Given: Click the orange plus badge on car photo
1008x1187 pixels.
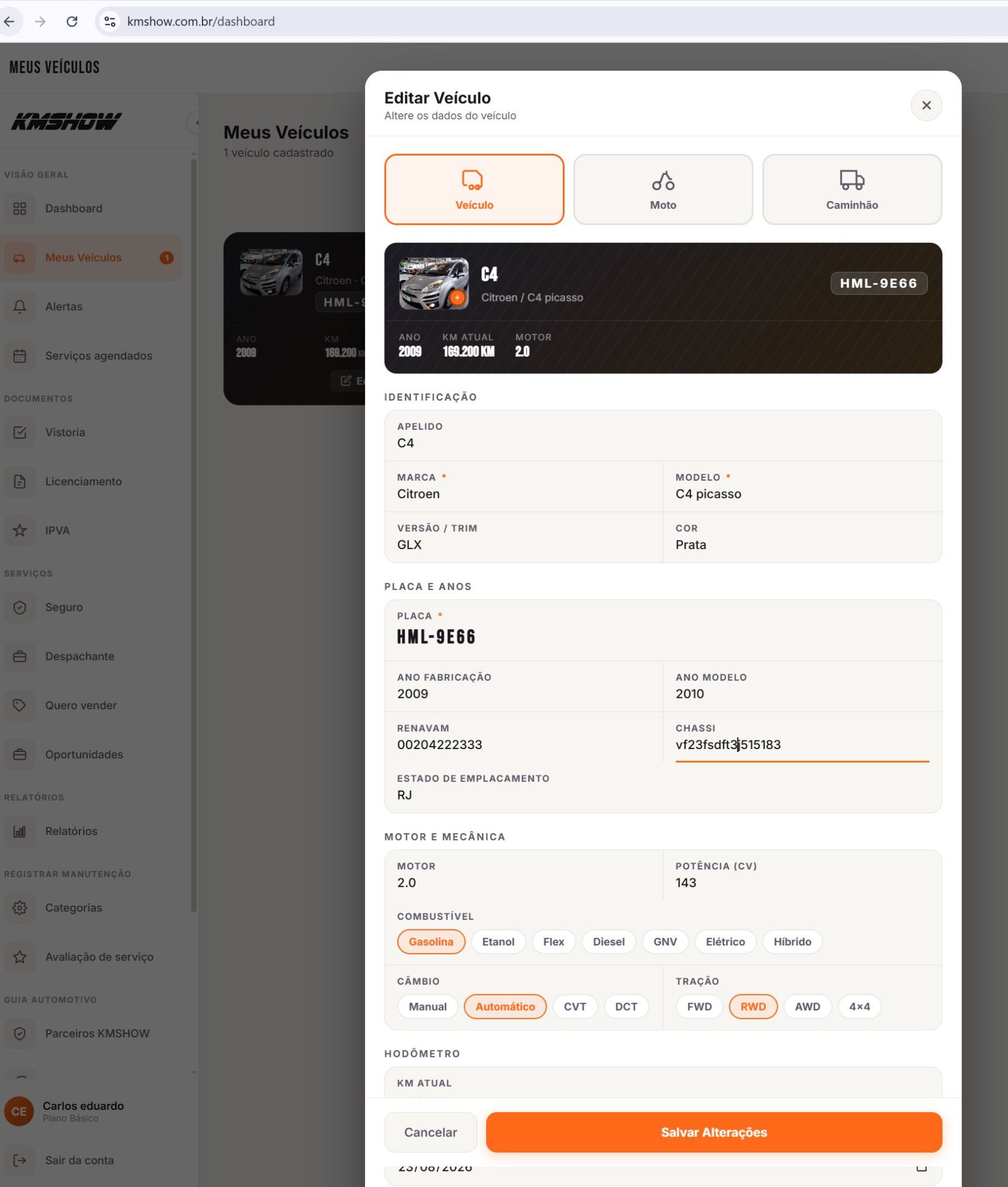Looking at the screenshot, I should (x=457, y=297).
